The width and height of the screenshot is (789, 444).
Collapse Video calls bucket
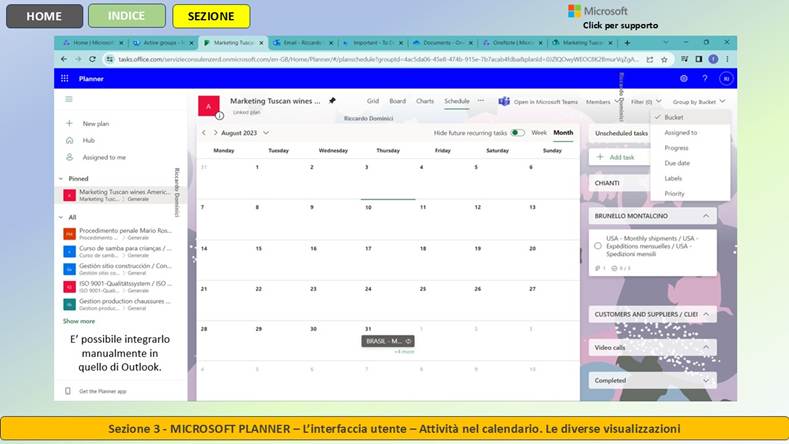pyautogui.click(x=706, y=347)
